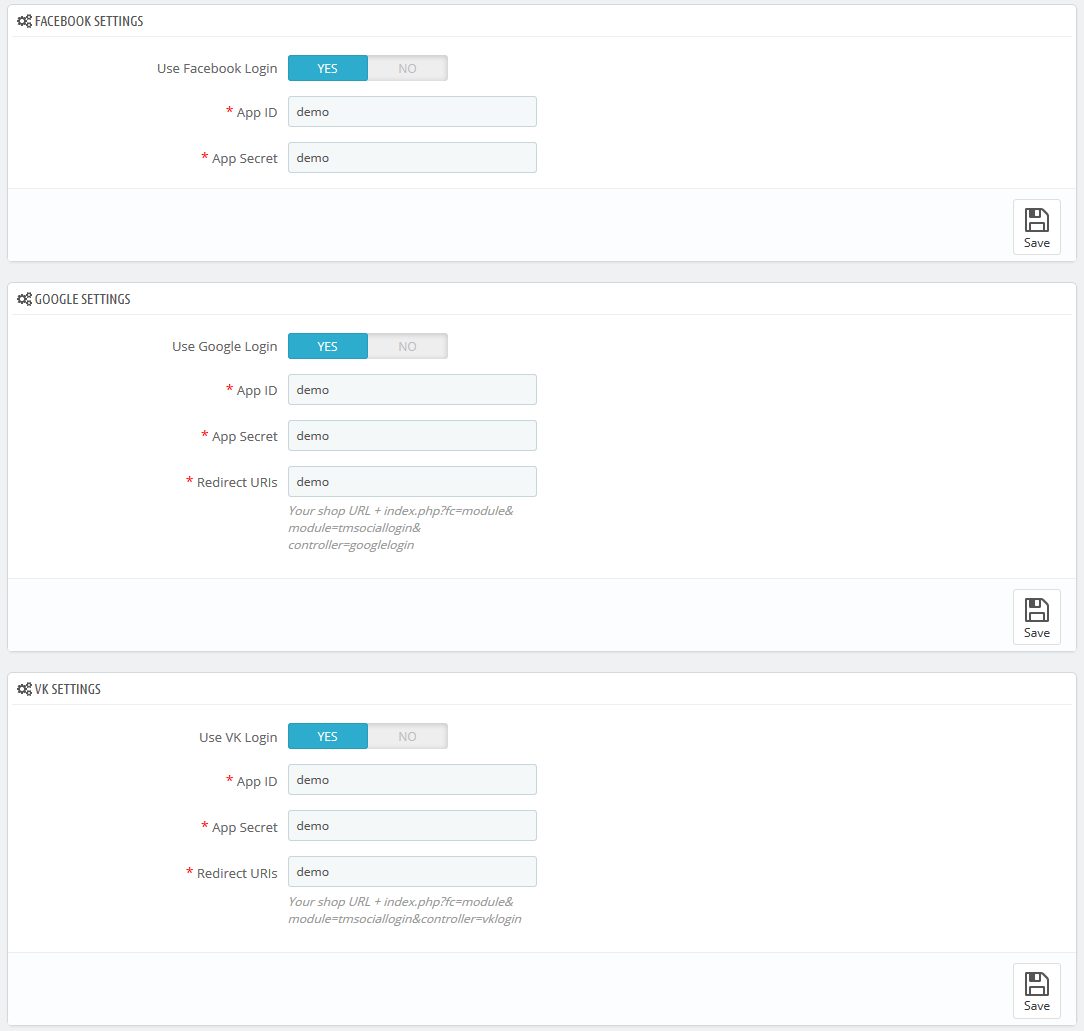The image size is (1084, 1031).
Task: Set Use Google Login to YES
Action: (328, 346)
